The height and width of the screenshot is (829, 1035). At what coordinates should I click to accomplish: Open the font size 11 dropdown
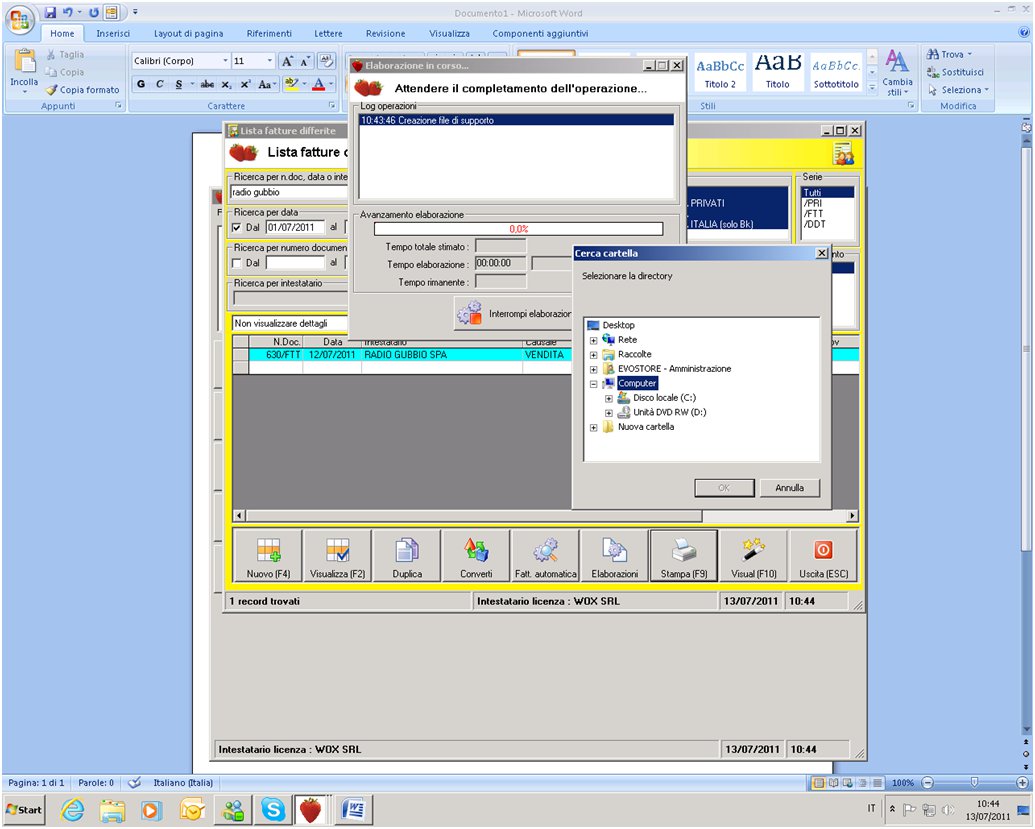pos(269,61)
